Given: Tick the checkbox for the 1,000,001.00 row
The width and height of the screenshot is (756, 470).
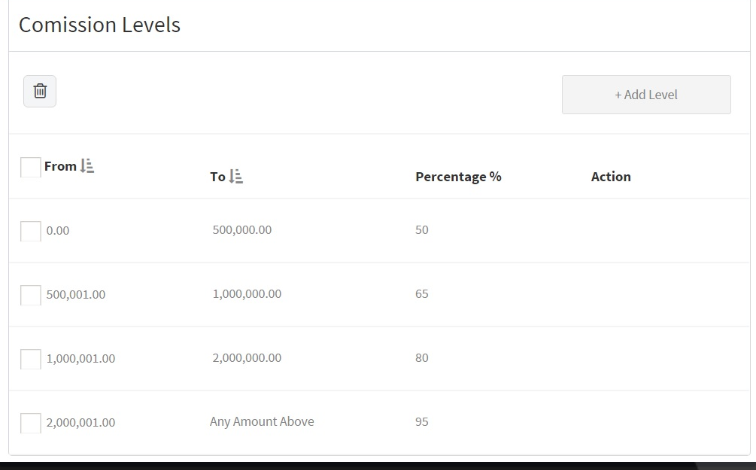Looking at the screenshot, I should point(30,359).
